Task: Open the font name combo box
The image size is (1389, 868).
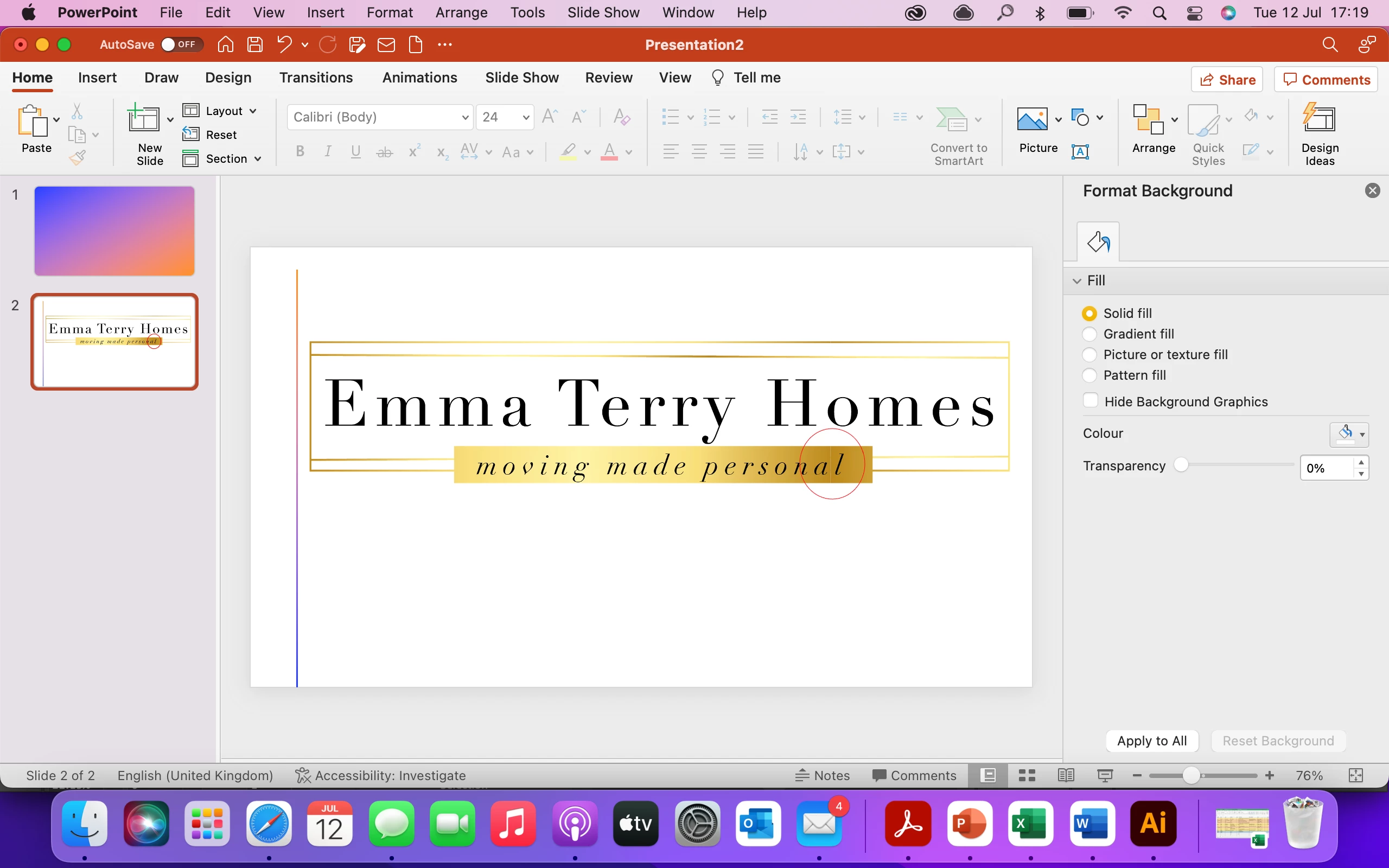Action: (x=379, y=117)
